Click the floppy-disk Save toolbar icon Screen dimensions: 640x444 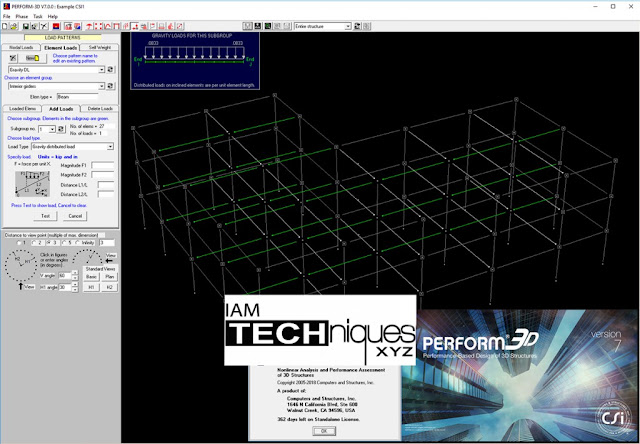pos(26,26)
